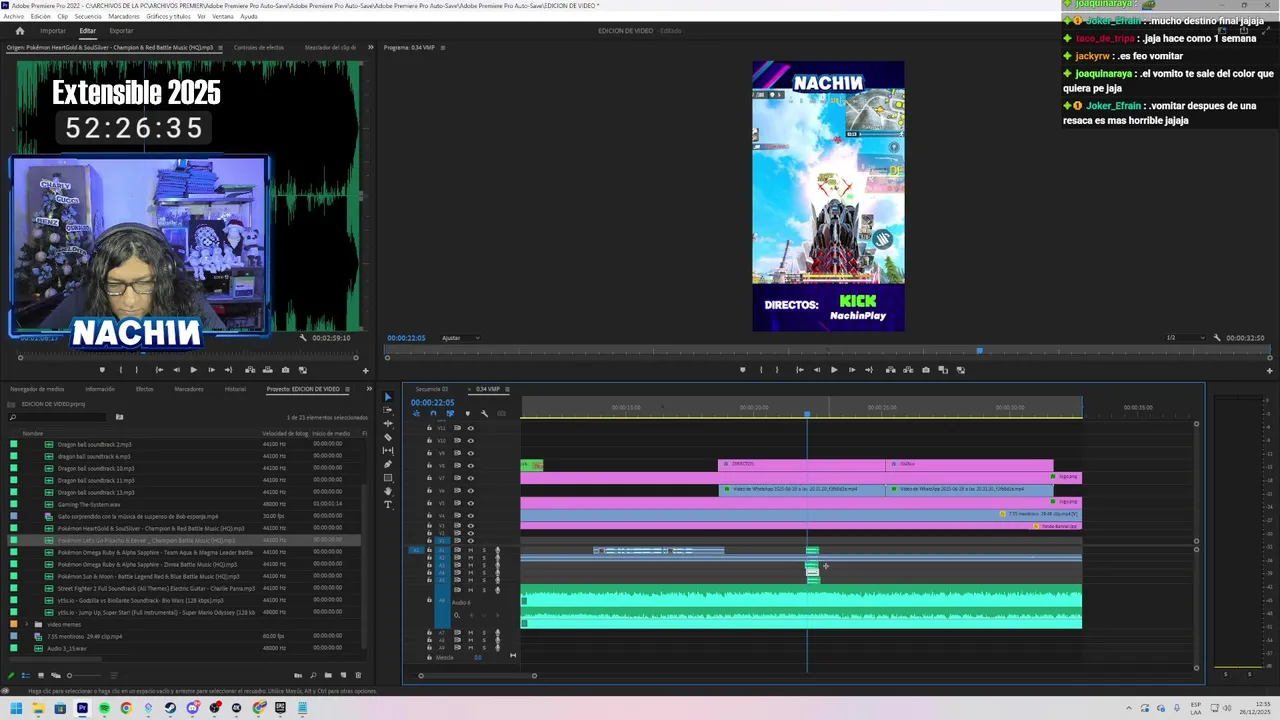
Task: Open the Archivo menu
Action: pos(13,17)
